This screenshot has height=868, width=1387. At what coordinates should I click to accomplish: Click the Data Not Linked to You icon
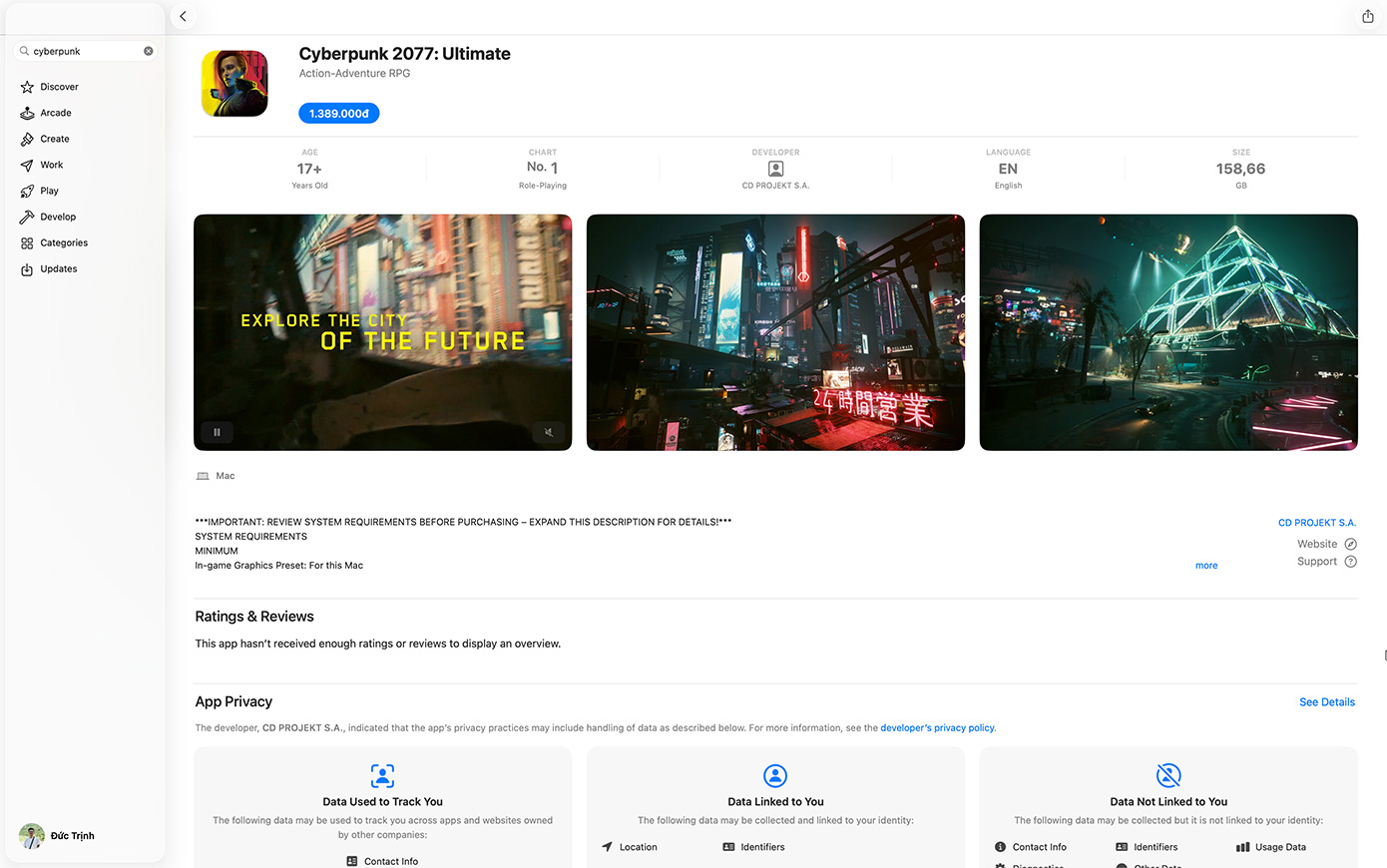point(1168,776)
